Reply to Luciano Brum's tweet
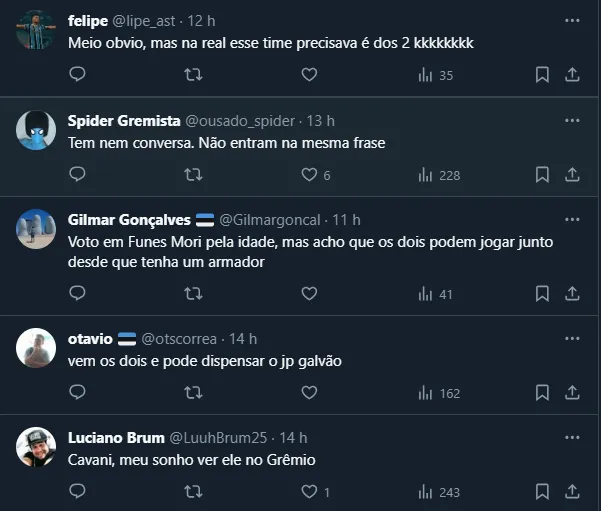 (77, 492)
